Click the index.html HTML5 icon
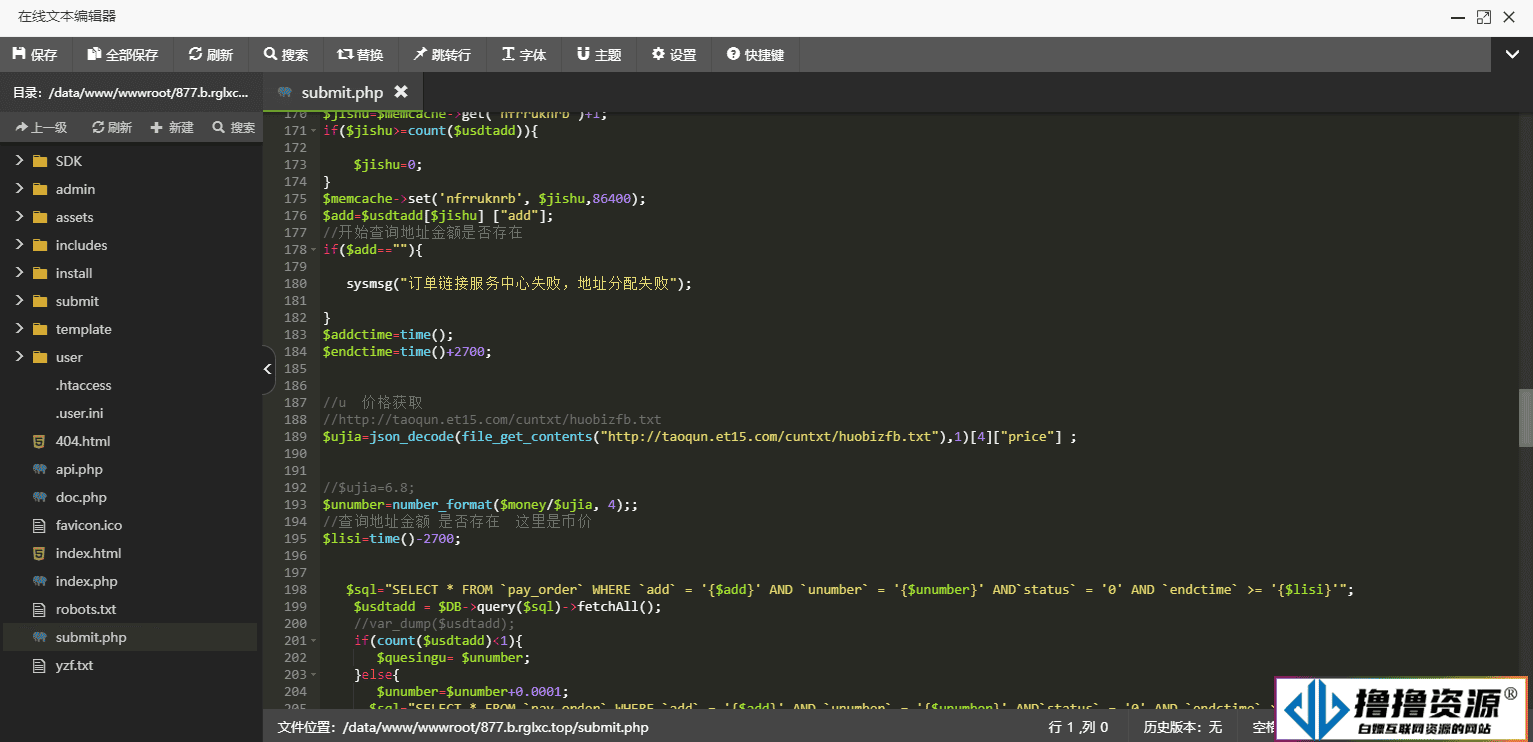The height and width of the screenshot is (742, 1533). tap(39, 553)
